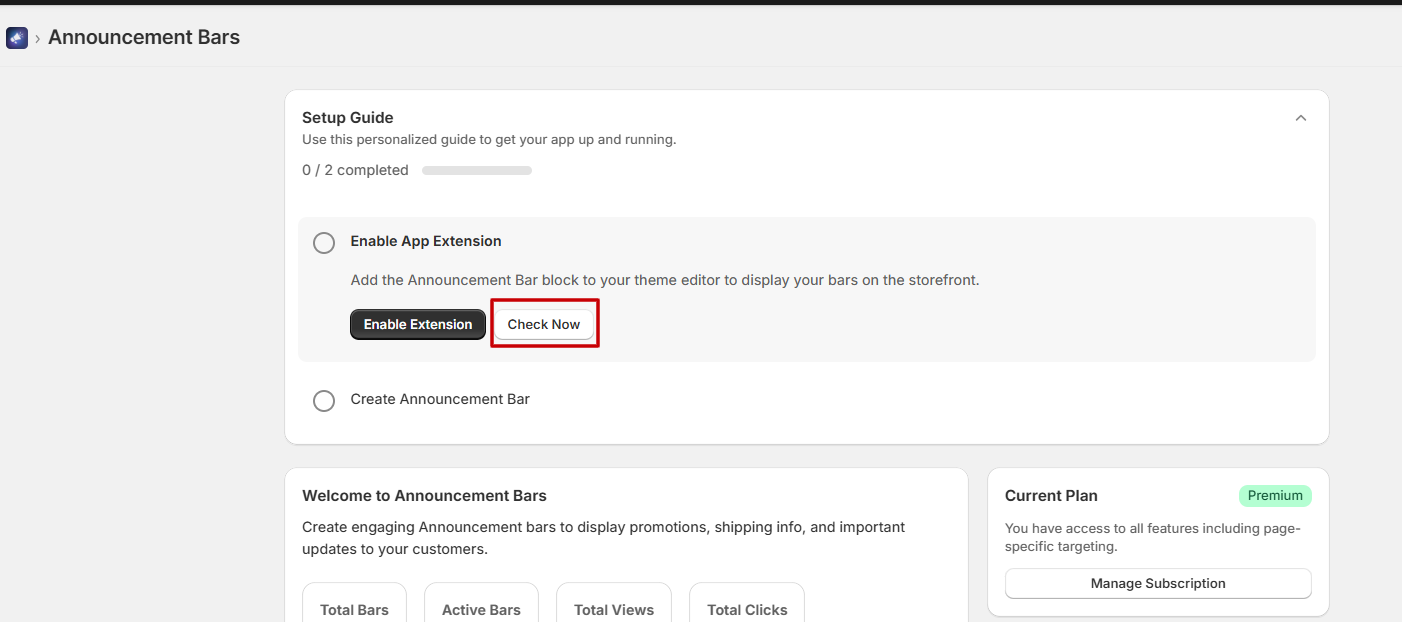The height and width of the screenshot is (622, 1402).
Task: Click the setup progress bar
Action: [477, 171]
